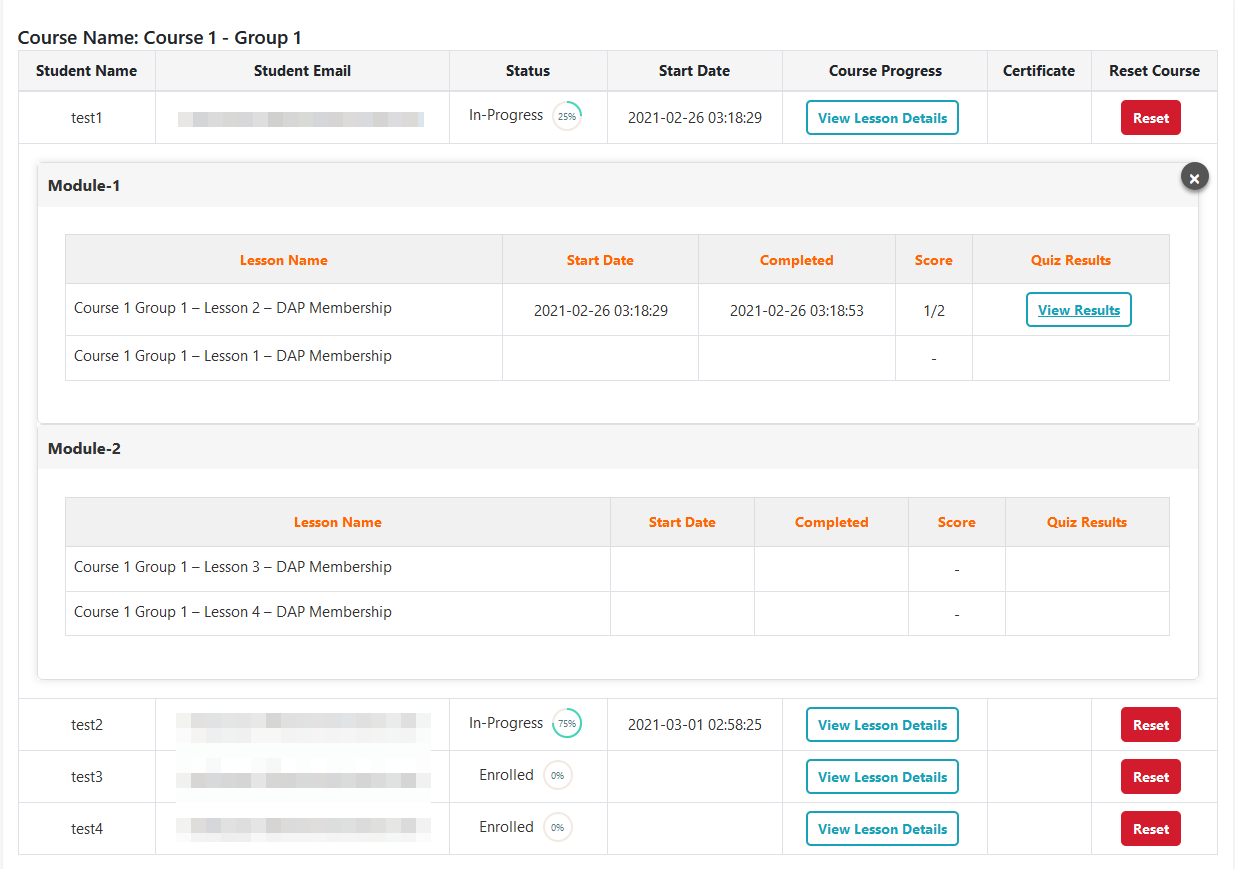Click test2's 75% progress circle
Viewport: 1235px width, 869px height.
[567, 724]
